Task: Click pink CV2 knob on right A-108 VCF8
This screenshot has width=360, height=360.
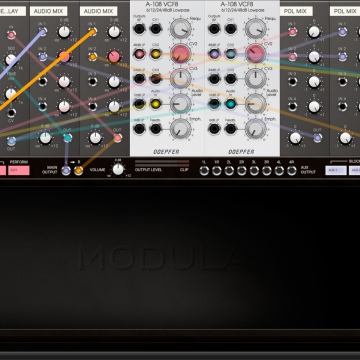Action: tap(256, 54)
